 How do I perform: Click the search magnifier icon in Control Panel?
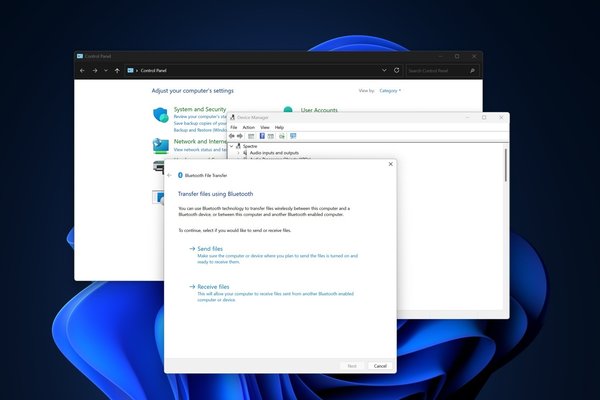tap(472, 70)
